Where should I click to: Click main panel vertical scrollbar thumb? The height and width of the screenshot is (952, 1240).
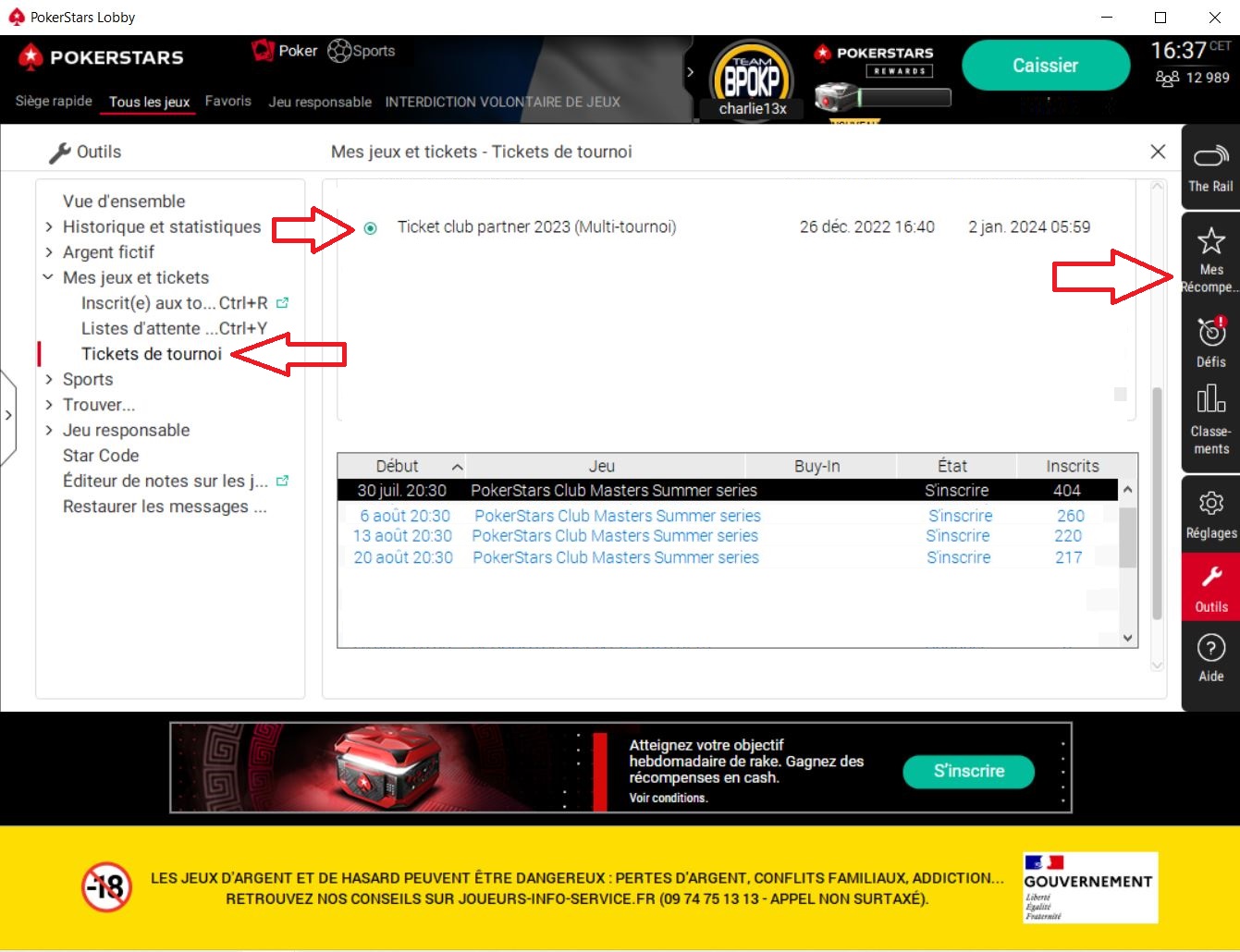pyautogui.click(x=1157, y=504)
